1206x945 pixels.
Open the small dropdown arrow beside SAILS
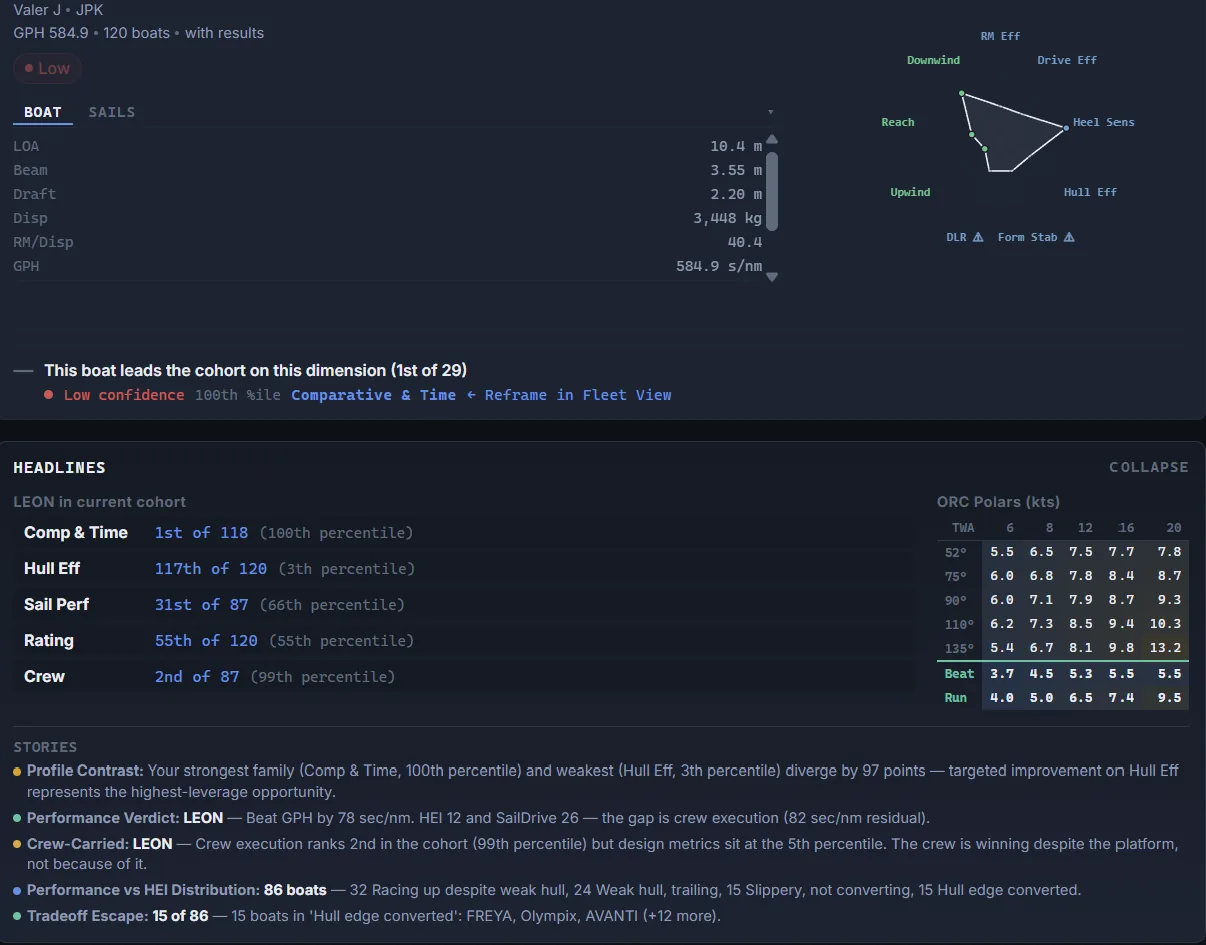click(x=770, y=112)
